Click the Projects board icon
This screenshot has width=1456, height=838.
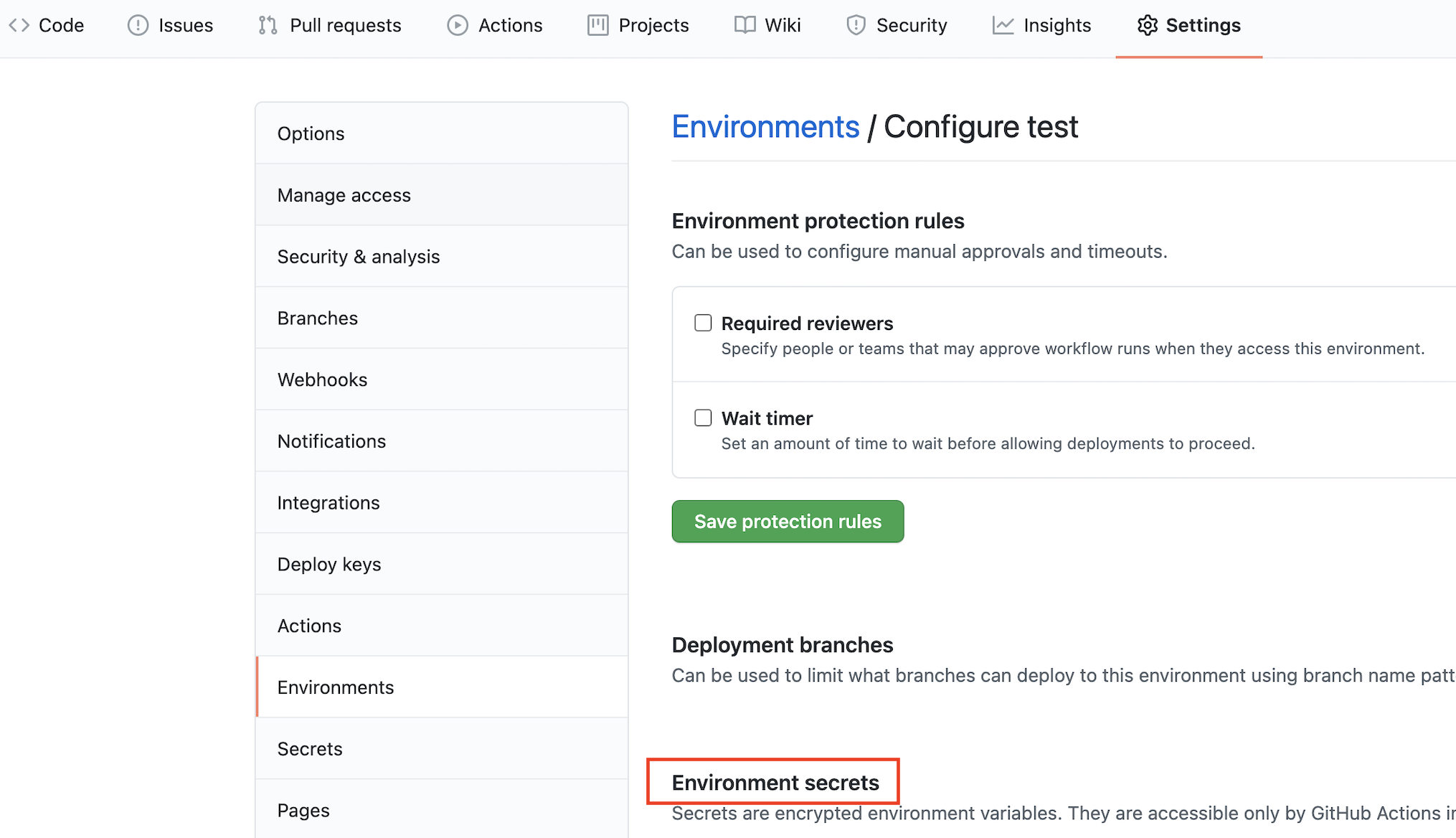coord(597,25)
